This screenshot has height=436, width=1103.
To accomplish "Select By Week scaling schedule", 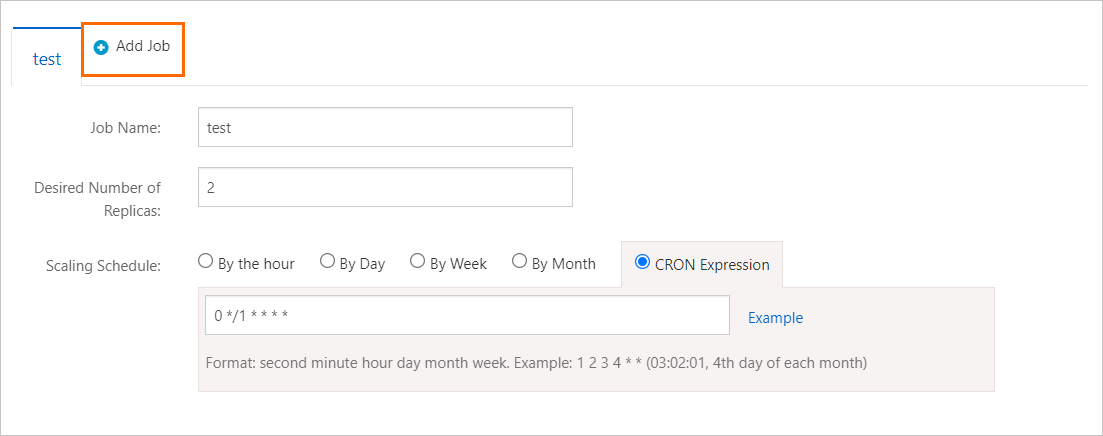I will click(417, 262).
